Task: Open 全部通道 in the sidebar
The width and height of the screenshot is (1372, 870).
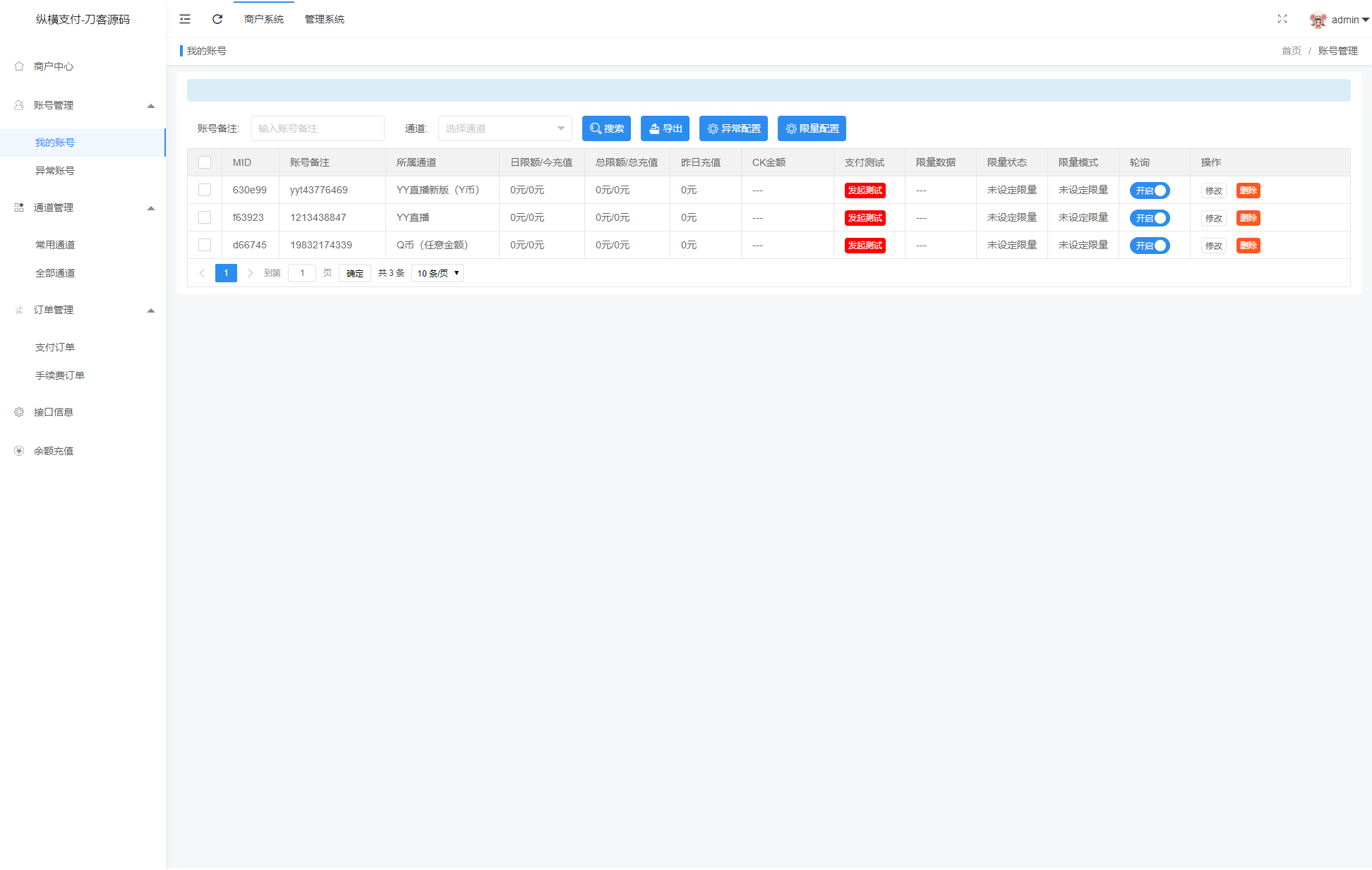Action: coord(83,273)
